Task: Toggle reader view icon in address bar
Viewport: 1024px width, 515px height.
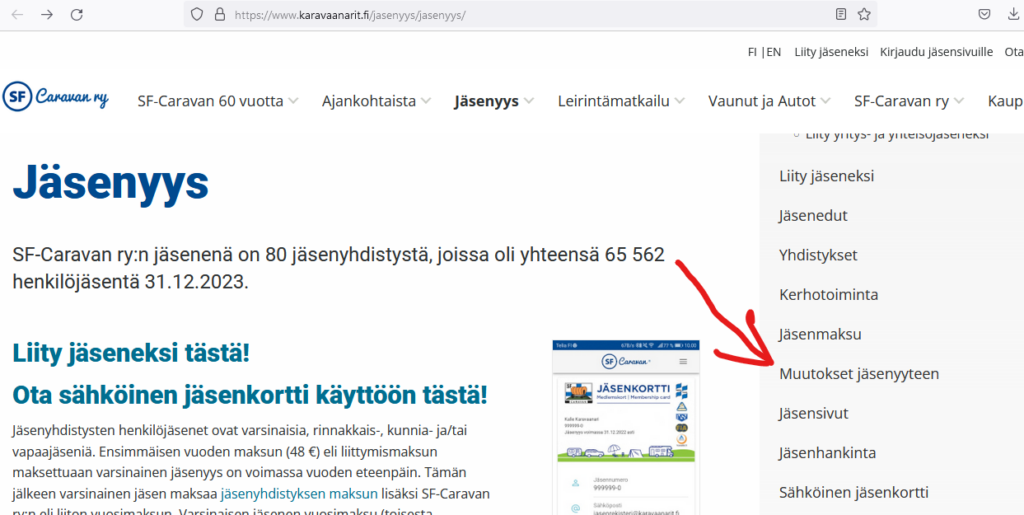Action: pyautogui.click(x=841, y=15)
